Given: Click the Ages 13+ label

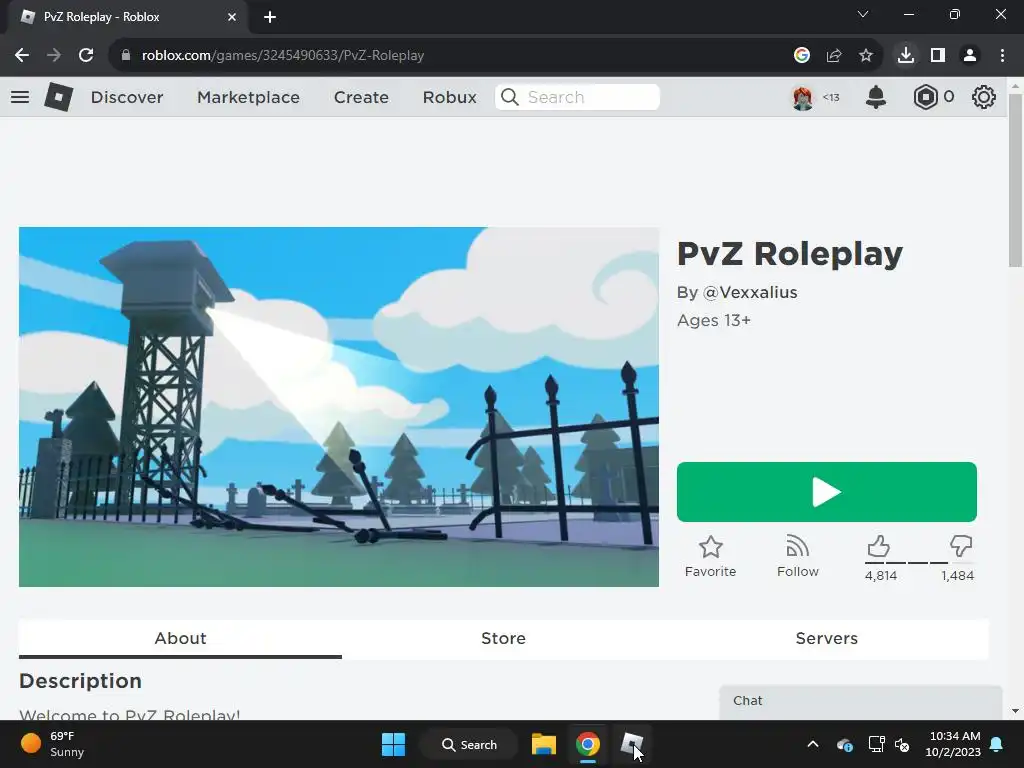Looking at the screenshot, I should pyautogui.click(x=714, y=321).
